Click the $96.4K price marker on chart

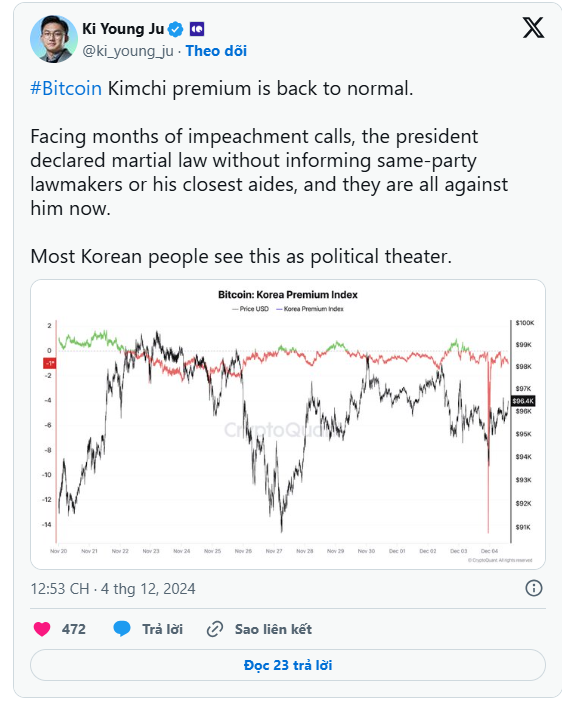tap(523, 401)
